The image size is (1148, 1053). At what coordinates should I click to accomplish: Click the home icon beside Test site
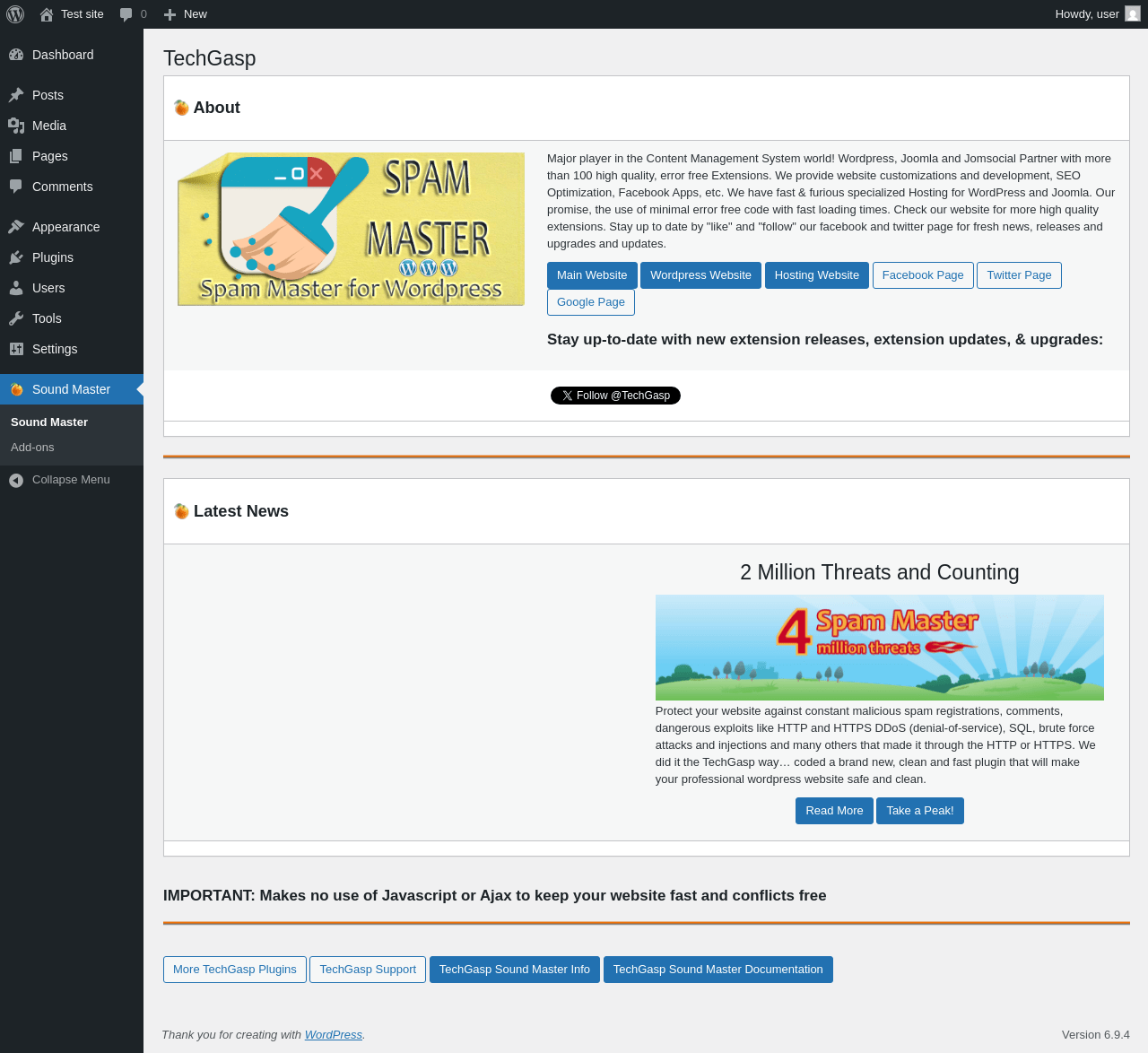[x=47, y=14]
